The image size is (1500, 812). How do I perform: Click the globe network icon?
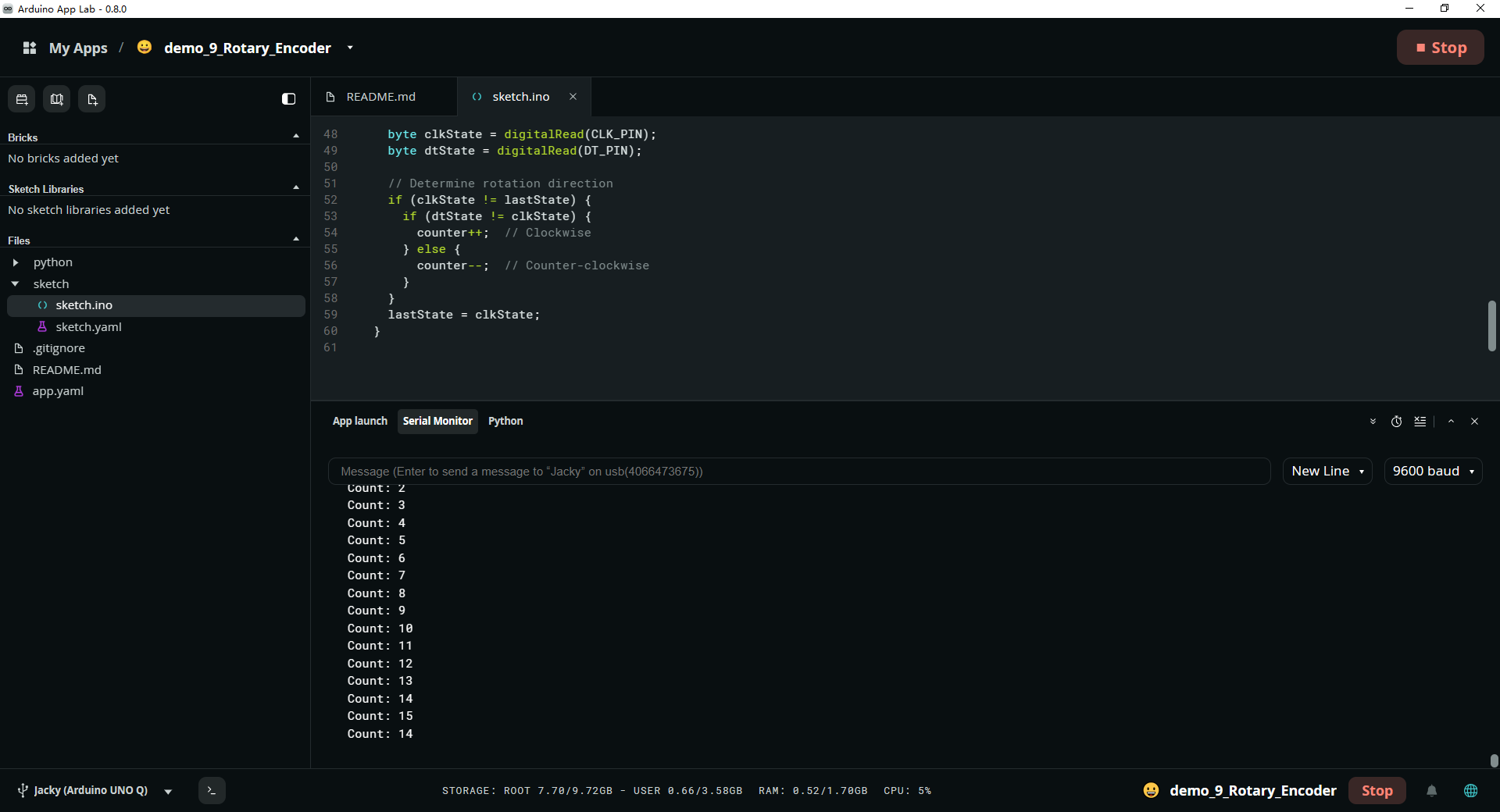coord(1470,791)
